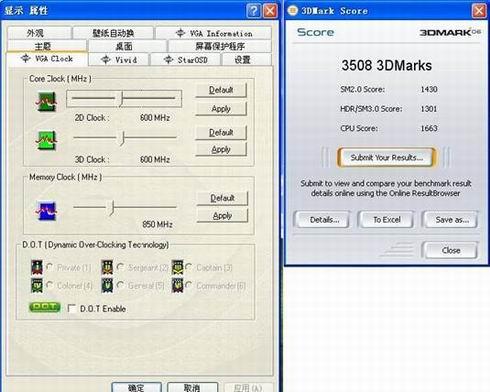Click the 3DMark Score title bar icon
This screenshot has width=490, height=392.
[x=292, y=10]
